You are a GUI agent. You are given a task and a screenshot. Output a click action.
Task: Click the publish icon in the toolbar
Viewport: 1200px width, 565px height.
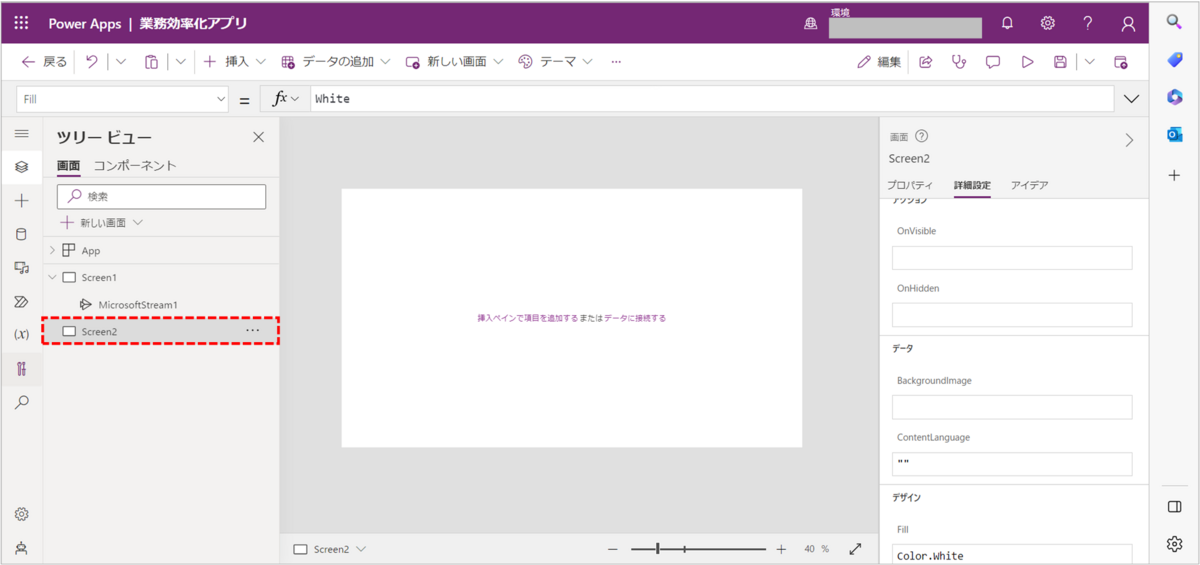(x=1121, y=62)
